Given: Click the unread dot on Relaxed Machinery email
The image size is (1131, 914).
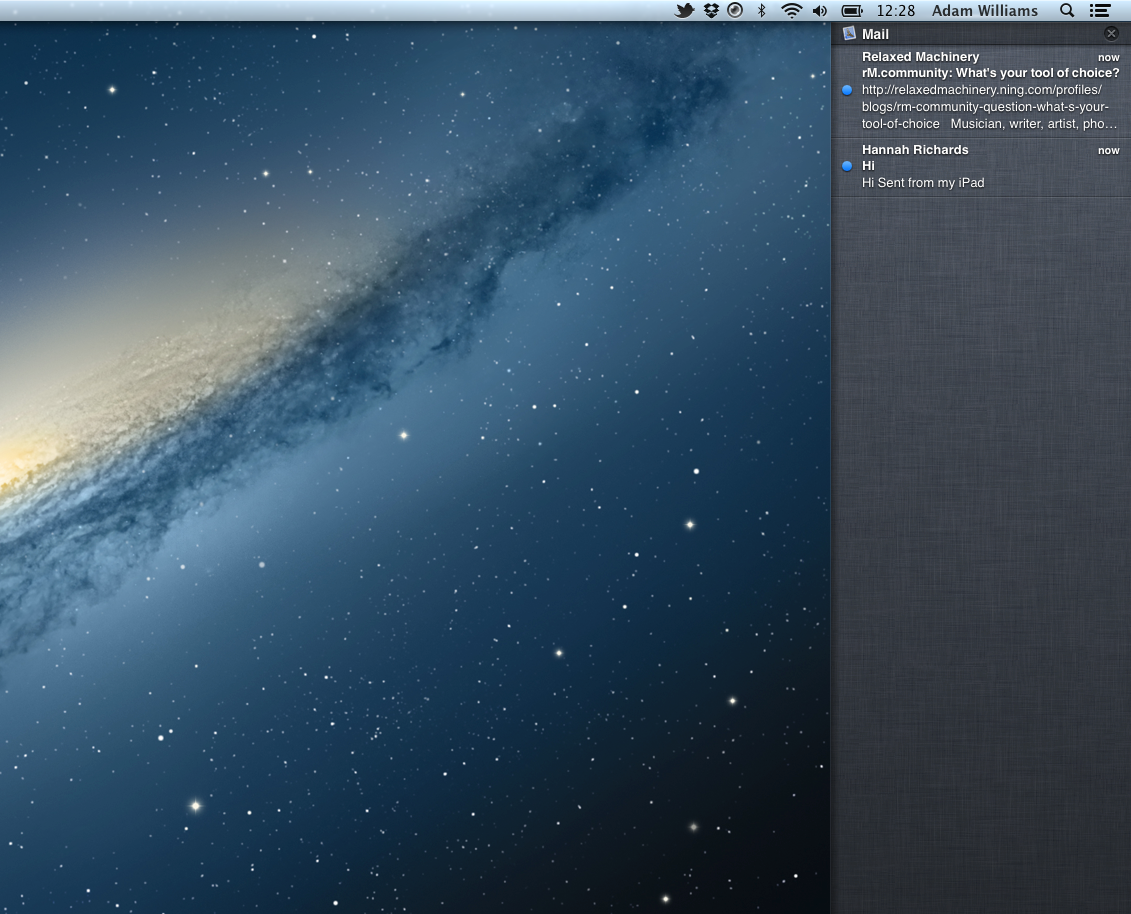Looking at the screenshot, I should pos(848,90).
